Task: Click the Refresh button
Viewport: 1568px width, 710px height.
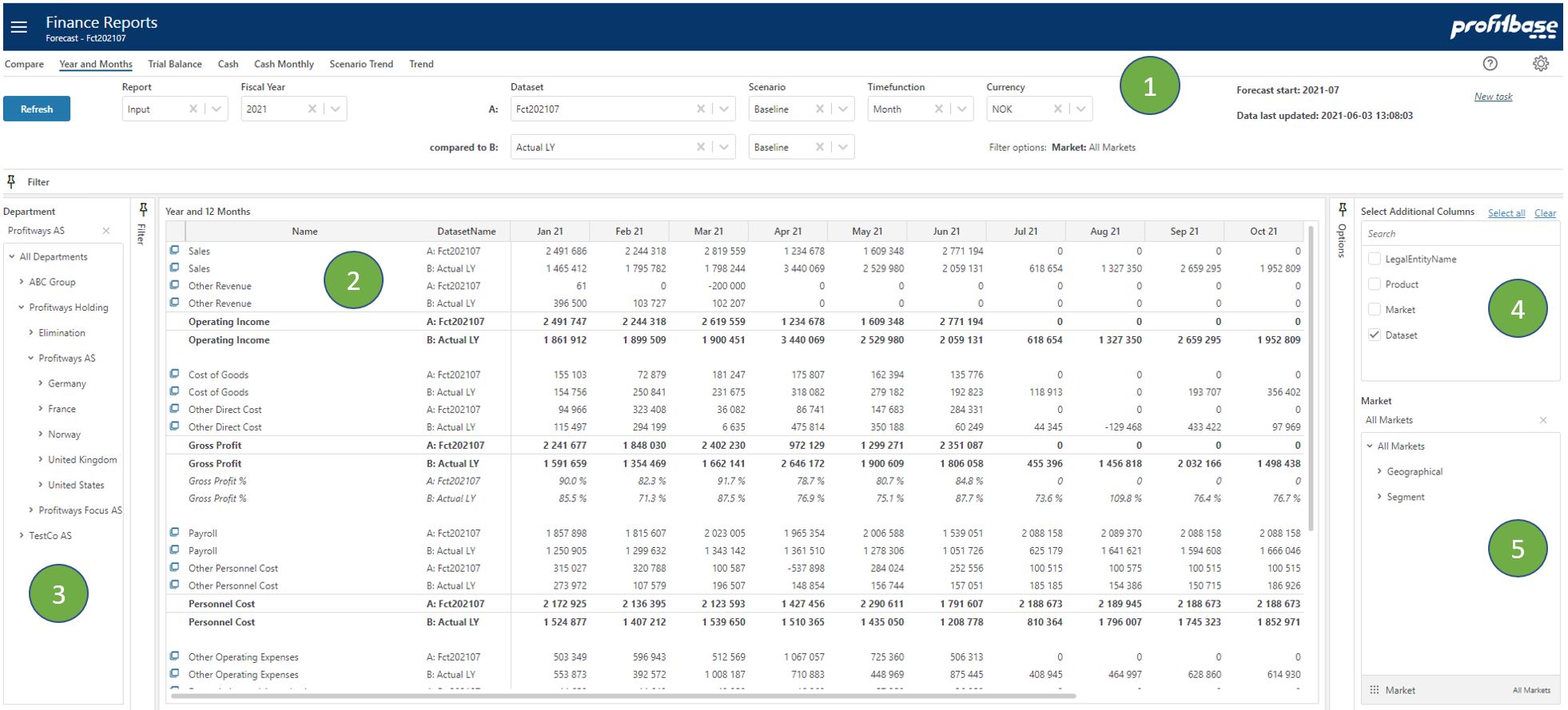Action: point(37,109)
